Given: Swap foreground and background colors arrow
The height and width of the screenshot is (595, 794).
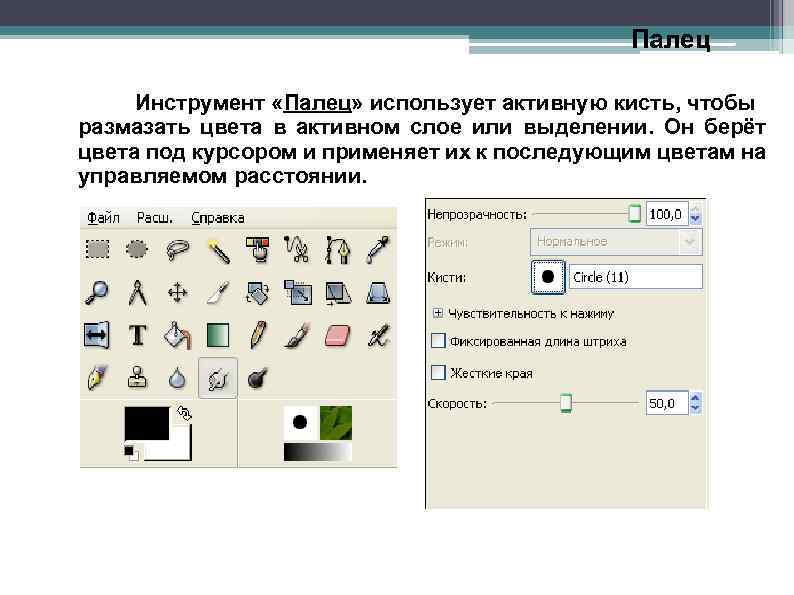Looking at the screenshot, I should tap(184, 414).
